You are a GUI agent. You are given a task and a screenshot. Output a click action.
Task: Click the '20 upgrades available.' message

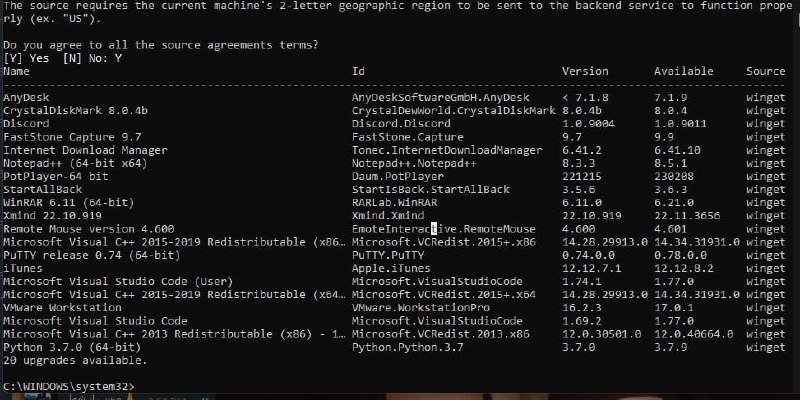pos(75,360)
